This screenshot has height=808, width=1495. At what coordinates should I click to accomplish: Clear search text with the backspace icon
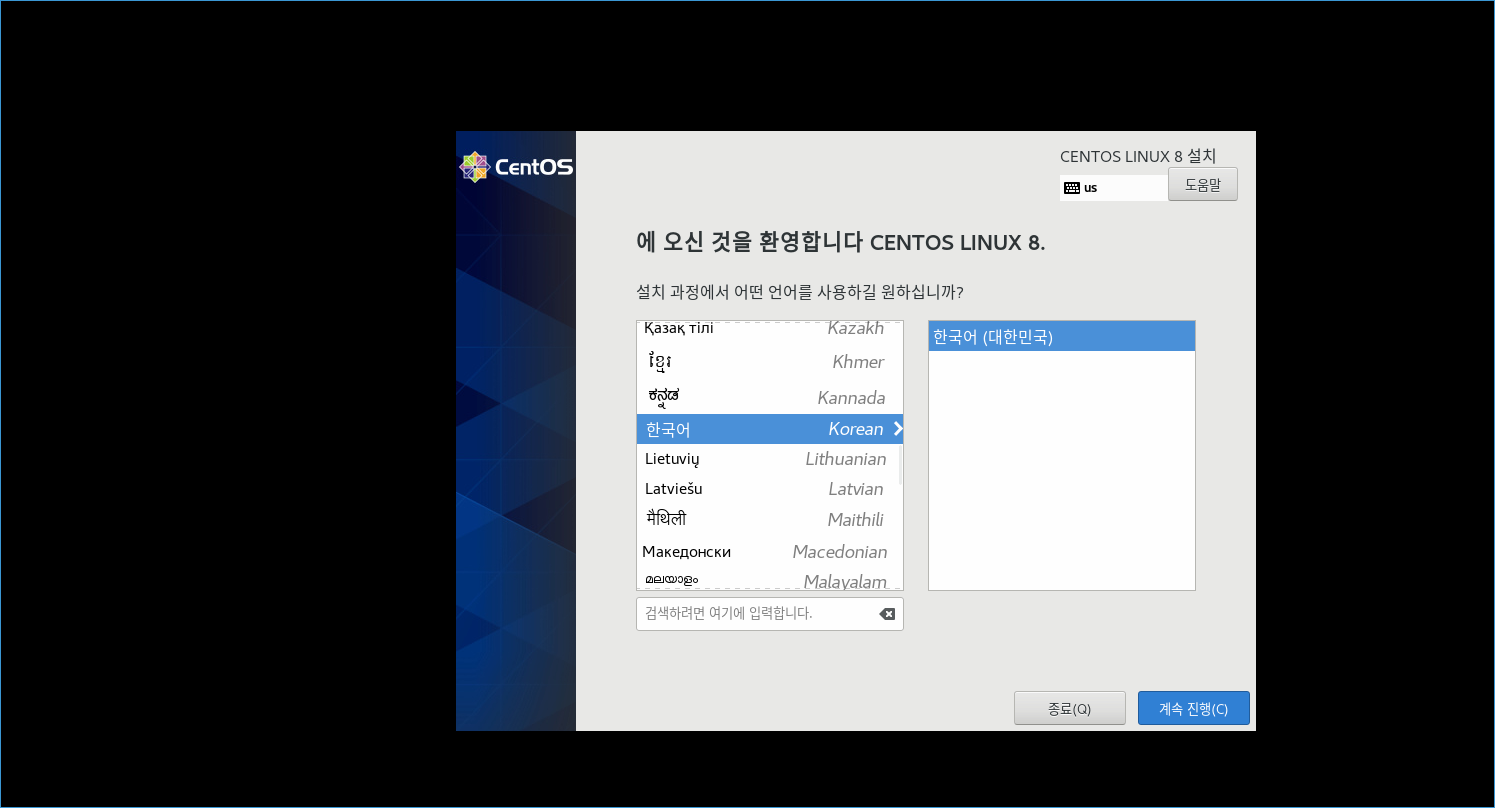click(887, 614)
